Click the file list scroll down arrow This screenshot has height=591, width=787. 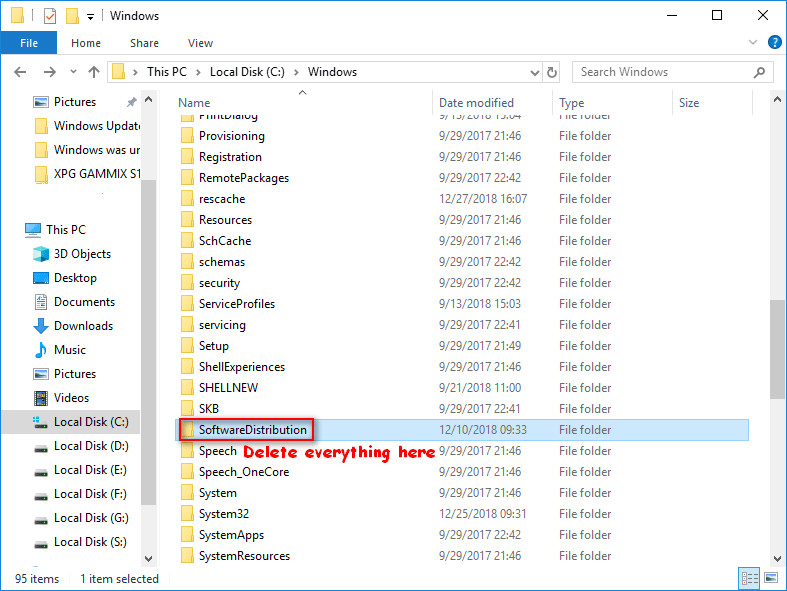click(777, 558)
